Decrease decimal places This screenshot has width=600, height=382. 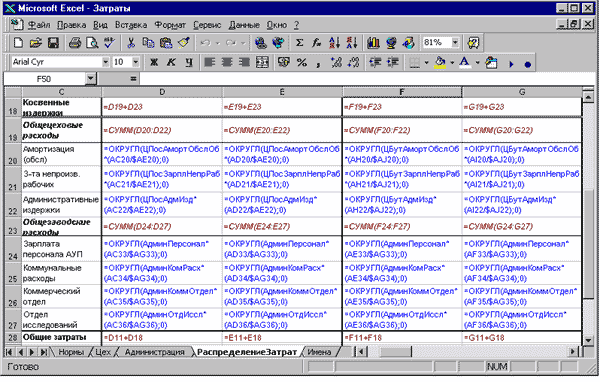click(354, 62)
